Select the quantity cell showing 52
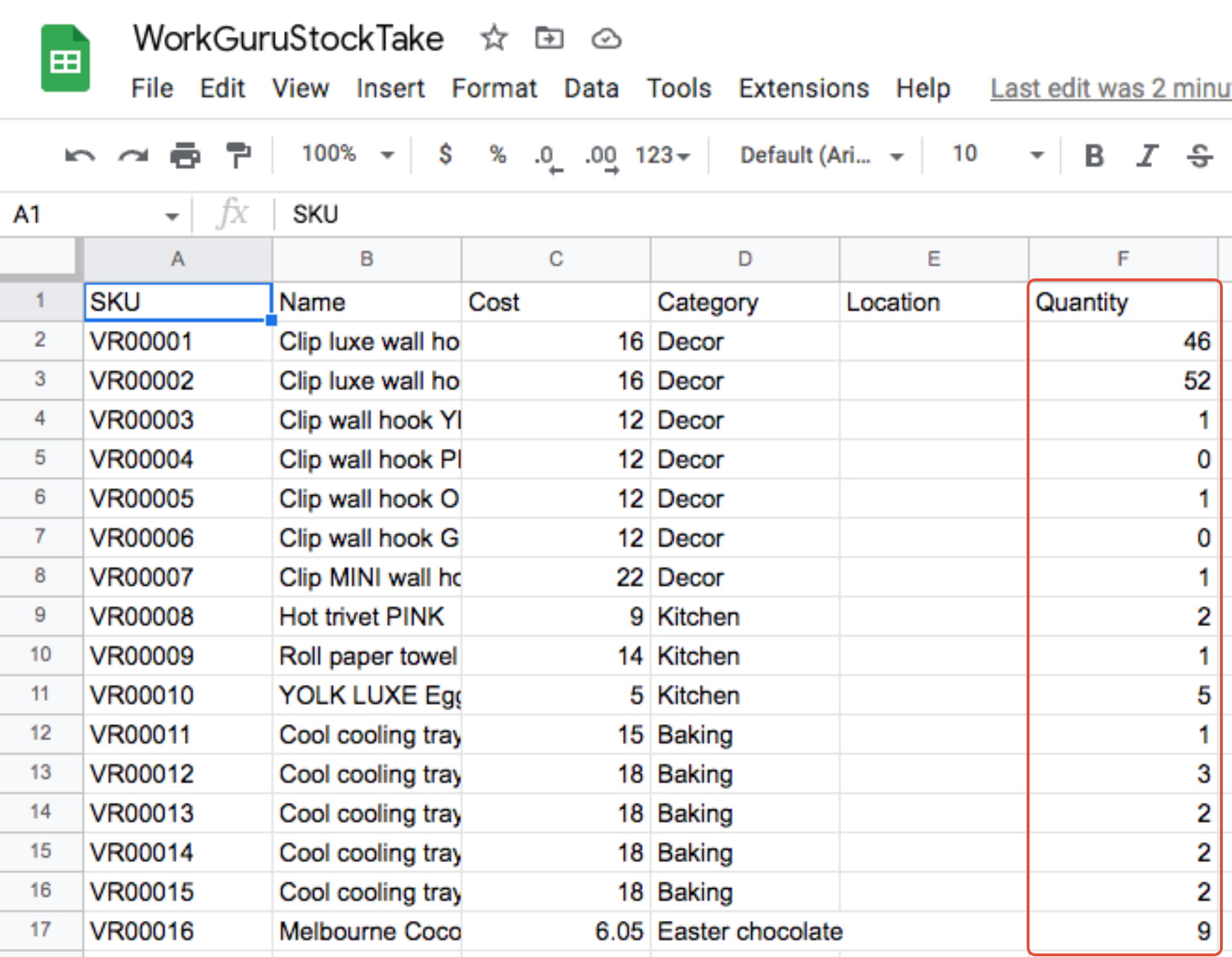 point(1123,380)
